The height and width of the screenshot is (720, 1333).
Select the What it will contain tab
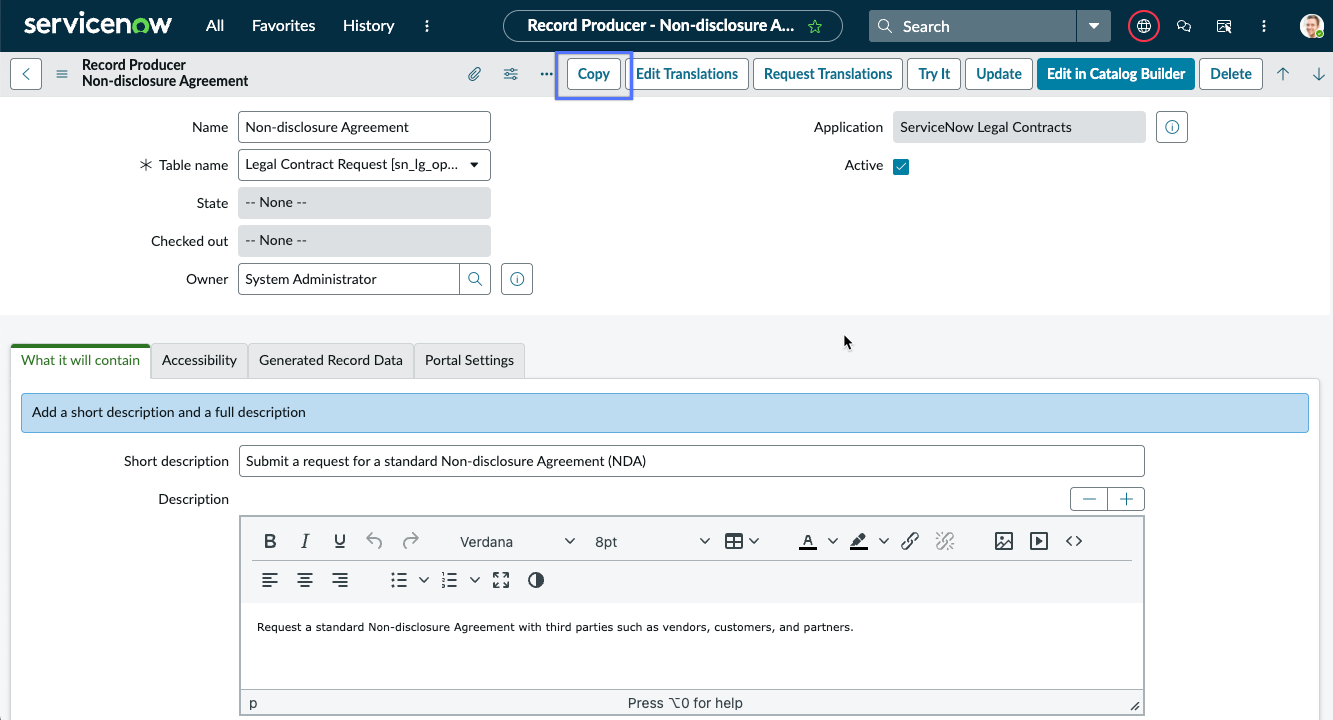(81, 360)
